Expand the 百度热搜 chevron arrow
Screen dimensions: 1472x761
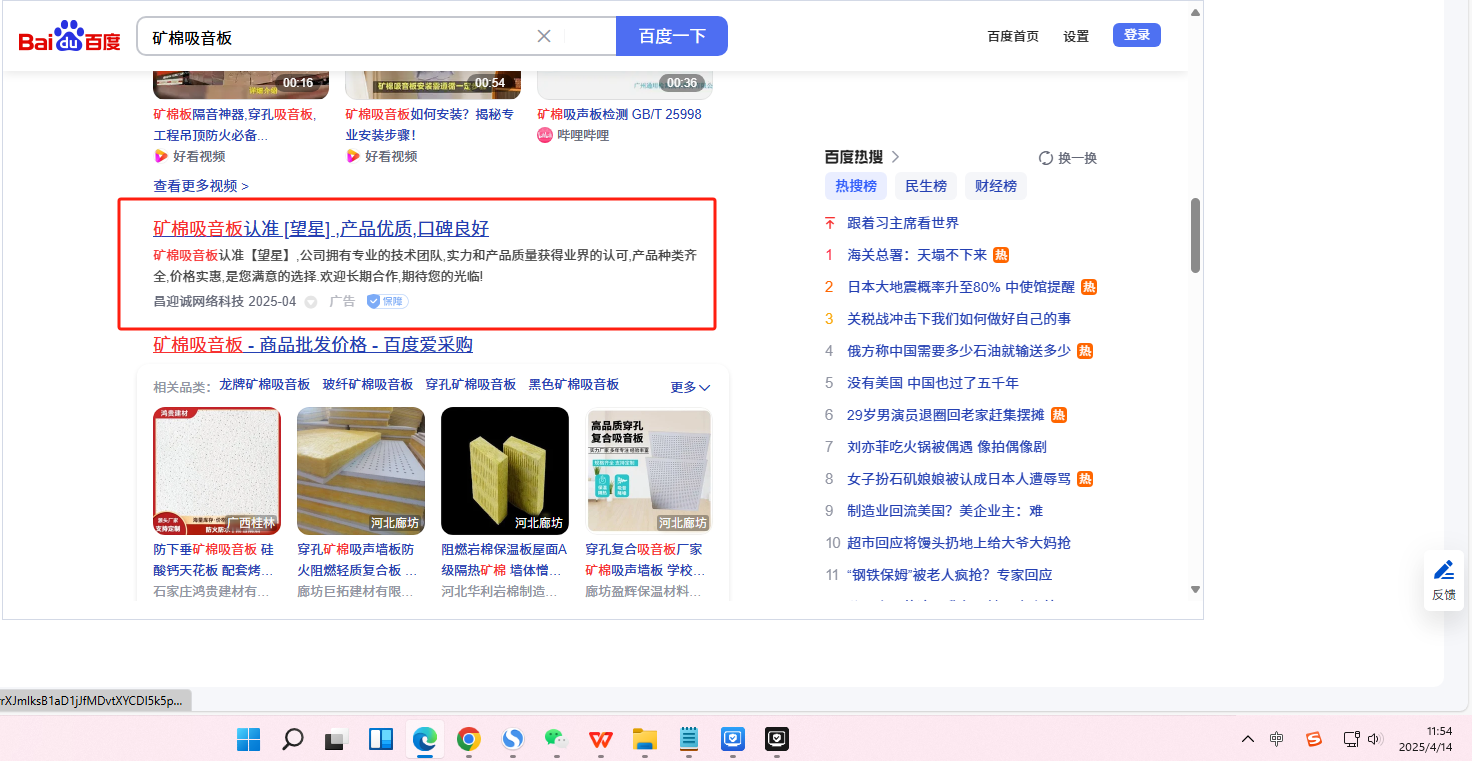[x=896, y=157]
